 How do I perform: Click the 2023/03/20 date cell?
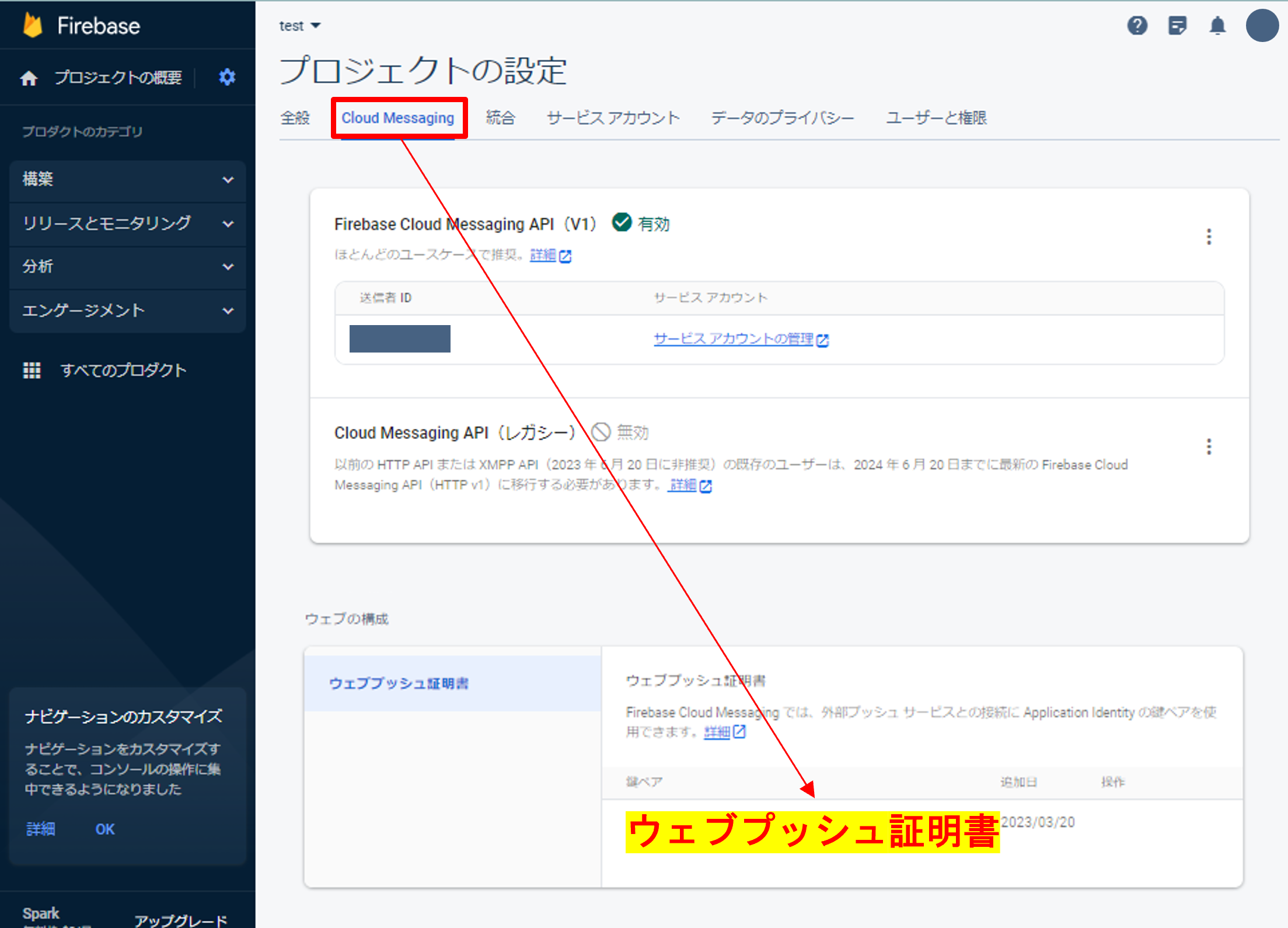1038,822
